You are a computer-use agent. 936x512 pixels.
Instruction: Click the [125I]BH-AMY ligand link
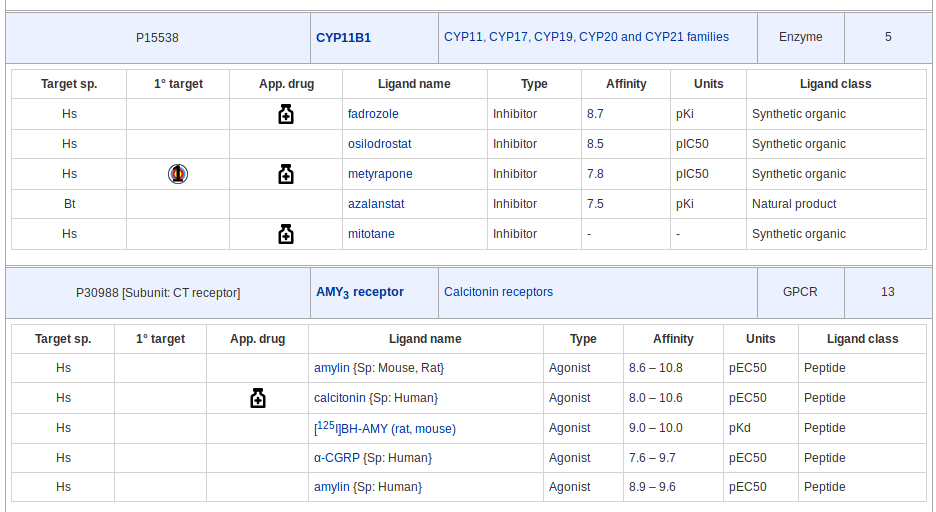click(387, 428)
